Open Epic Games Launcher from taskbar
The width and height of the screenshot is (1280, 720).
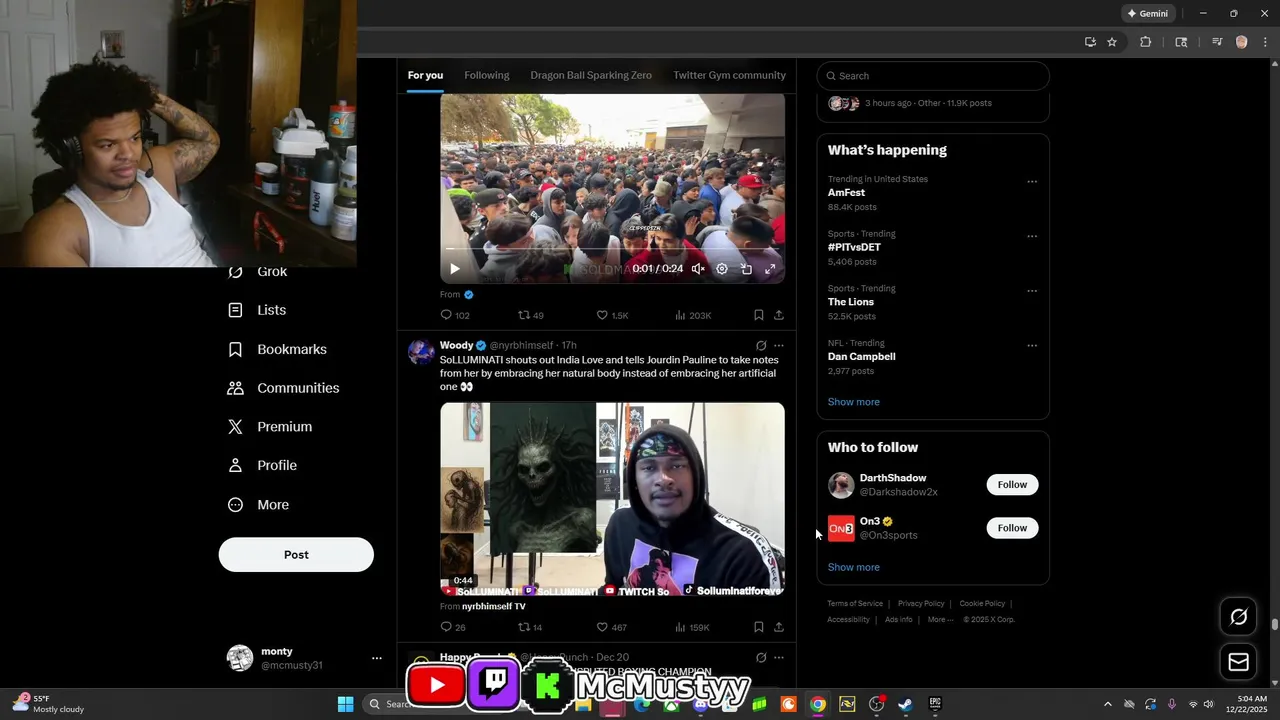point(935,704)
